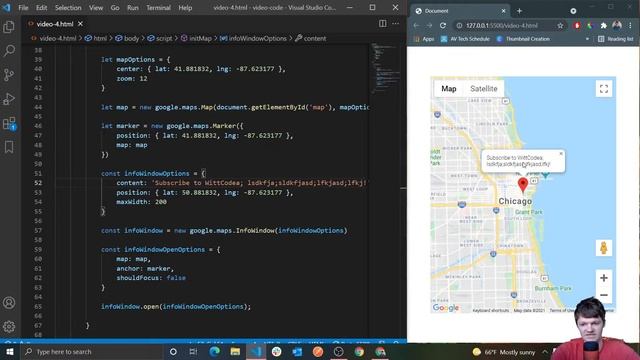Viewport: 640px width, 360px height.
Task: Open the File menu
Action: (23, 8)
